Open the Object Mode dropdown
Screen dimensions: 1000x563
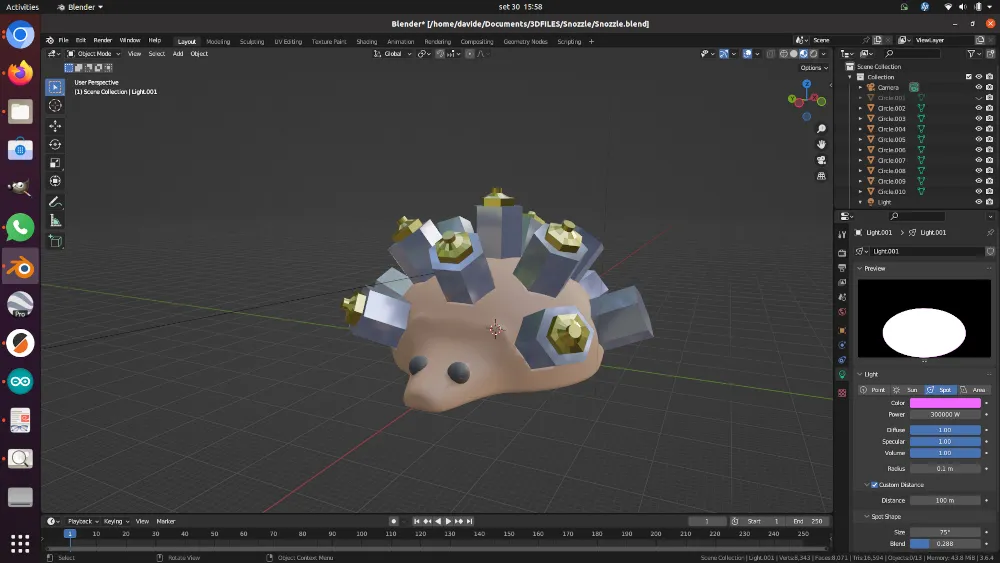click(x=93, y=54)
